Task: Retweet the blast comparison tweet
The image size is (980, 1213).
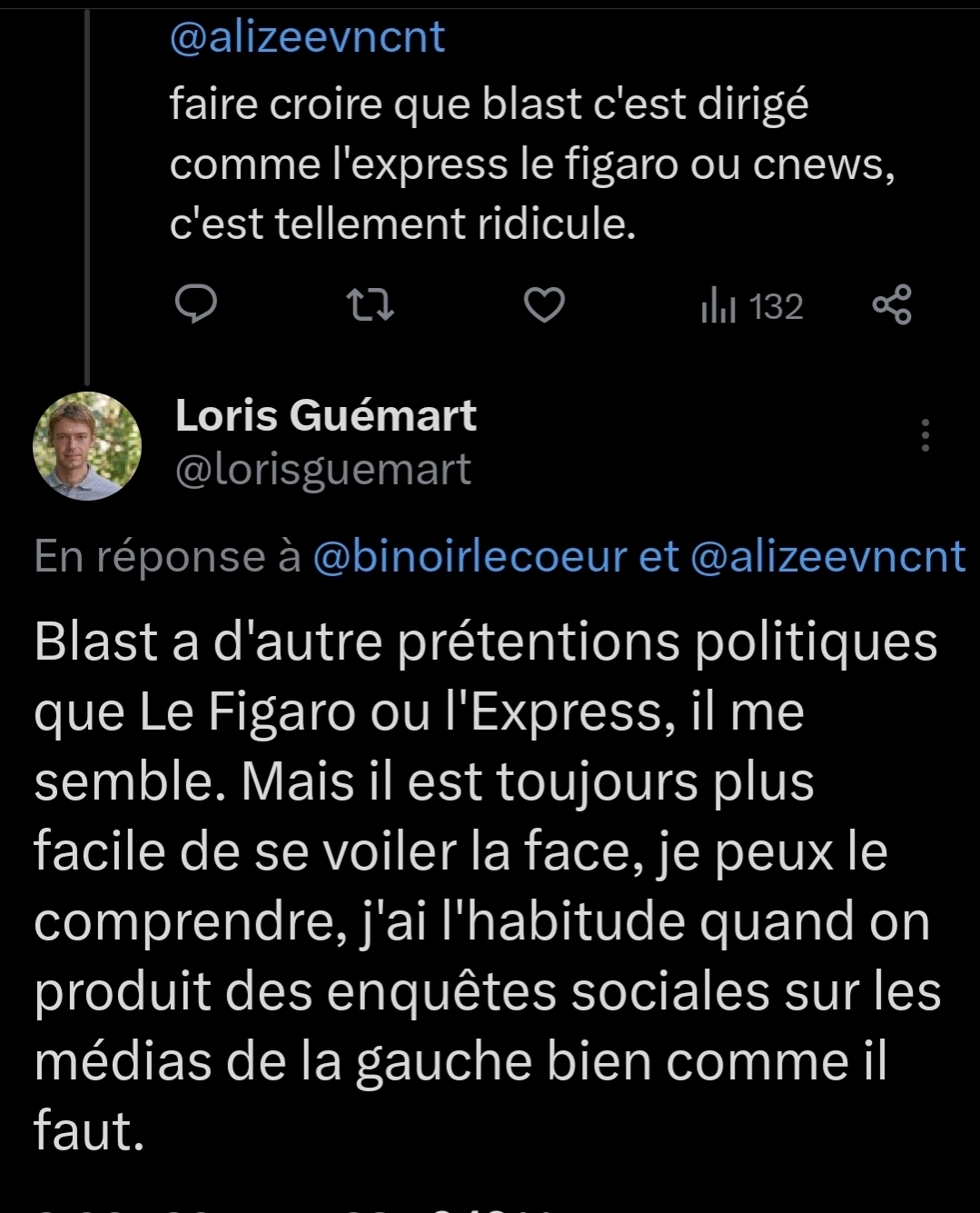Action: 371,305
